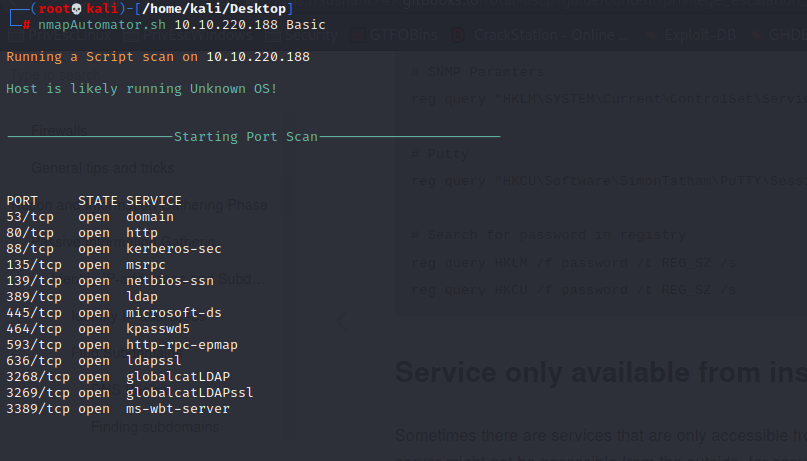The image size is (807, 461).
Task: Click the open state for 88/tcp row
Action: [94, 249]
